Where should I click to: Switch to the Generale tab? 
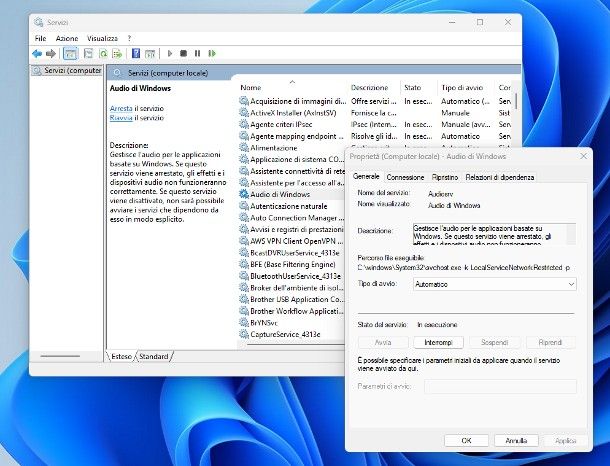coord(366,176)
